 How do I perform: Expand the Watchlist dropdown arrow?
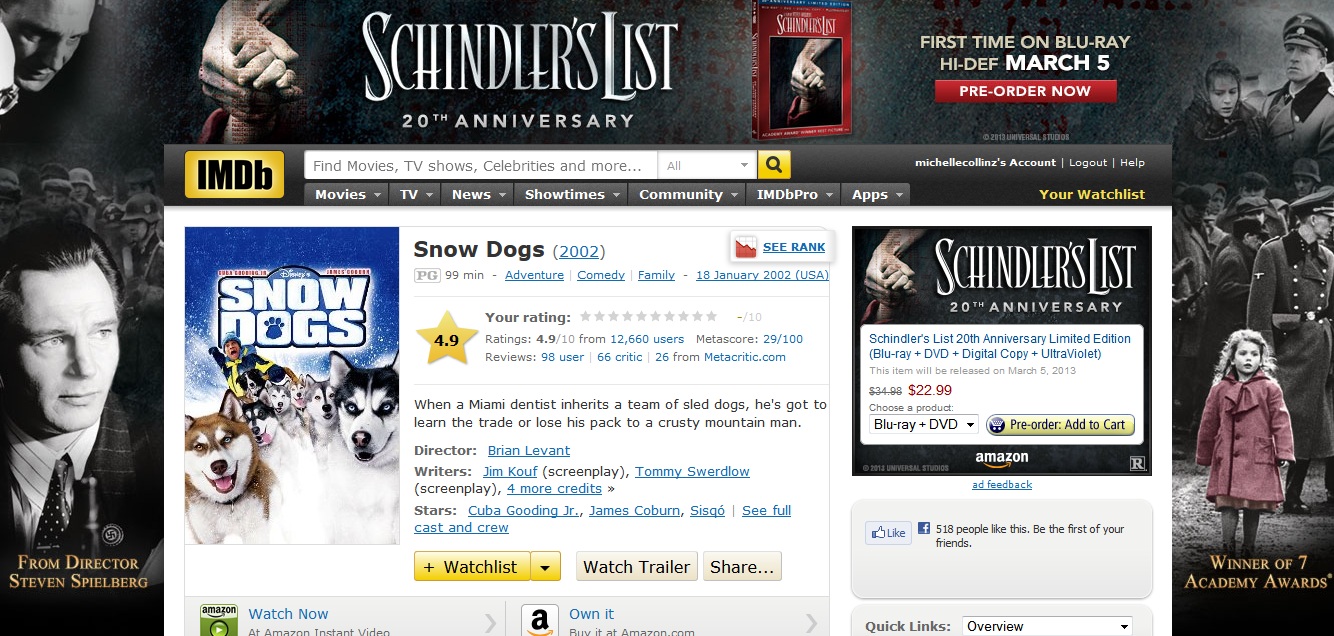pos(545,567)
